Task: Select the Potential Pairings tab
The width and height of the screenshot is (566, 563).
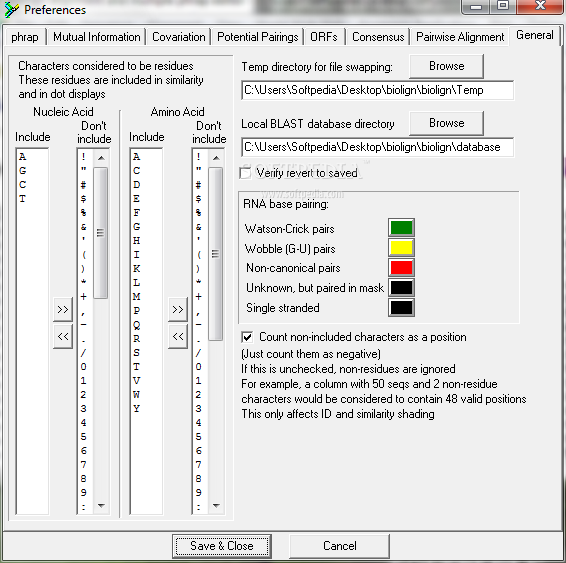Action: coord(258,37)
